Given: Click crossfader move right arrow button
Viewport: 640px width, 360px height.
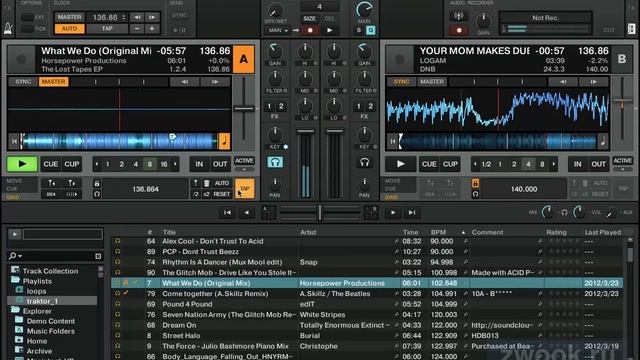Looking at the screenshot, I should [393, 213].
